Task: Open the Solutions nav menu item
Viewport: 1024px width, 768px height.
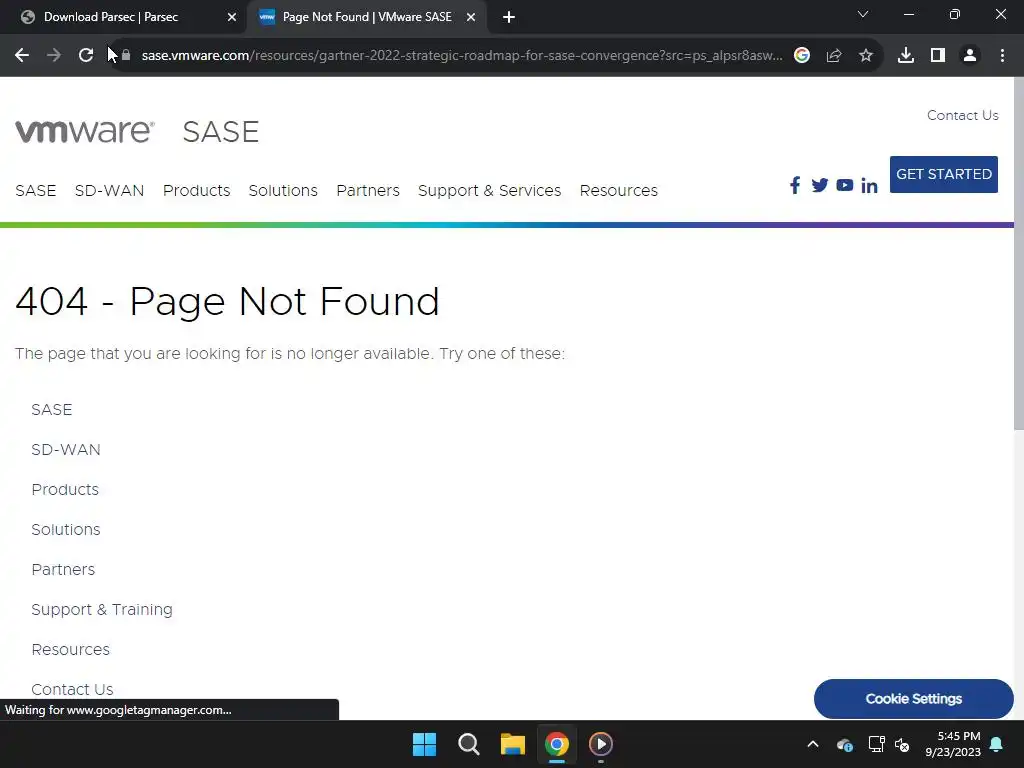Action: tap(283, 191)
